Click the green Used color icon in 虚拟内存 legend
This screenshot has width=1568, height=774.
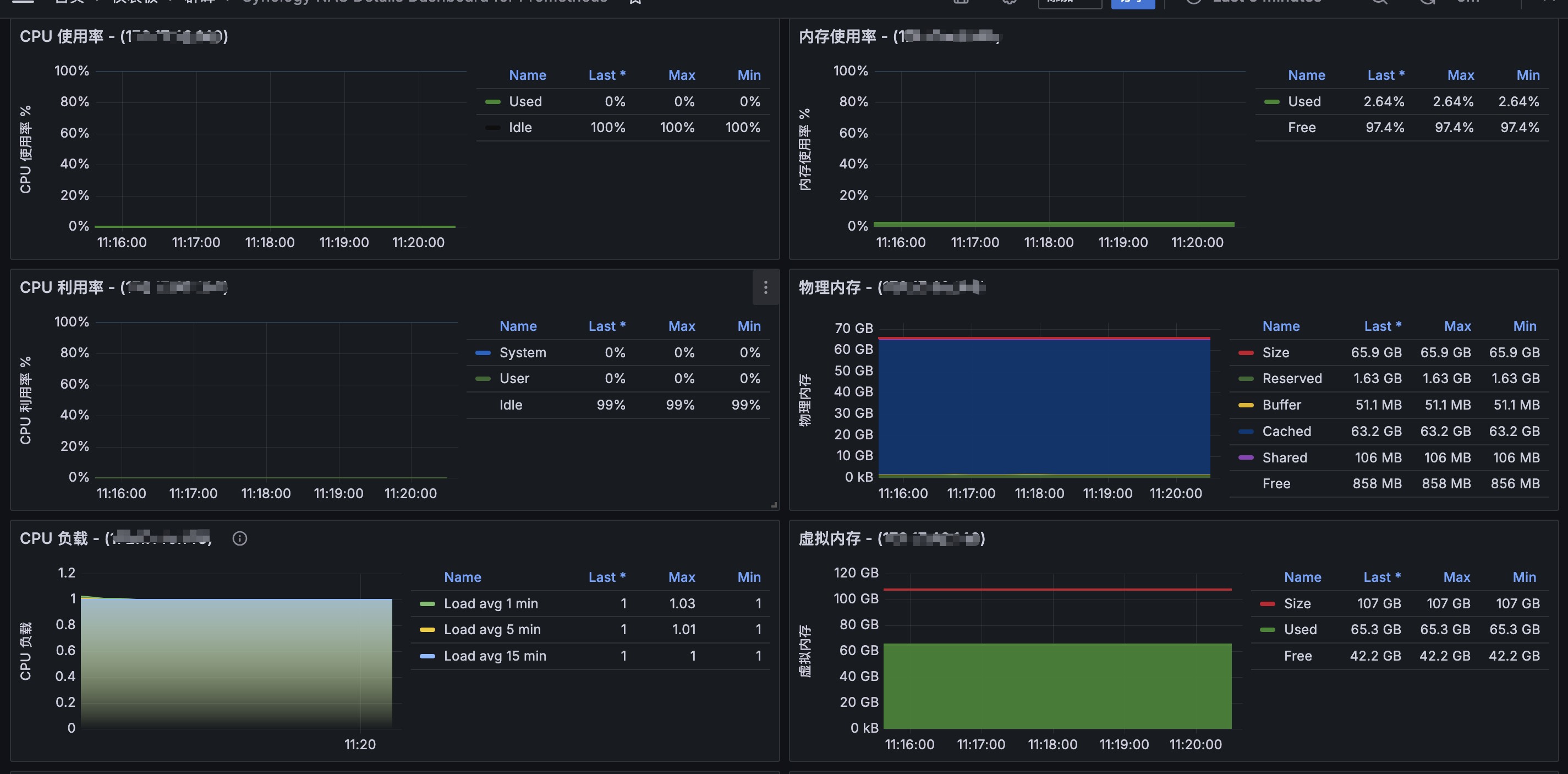point(1267,630)
